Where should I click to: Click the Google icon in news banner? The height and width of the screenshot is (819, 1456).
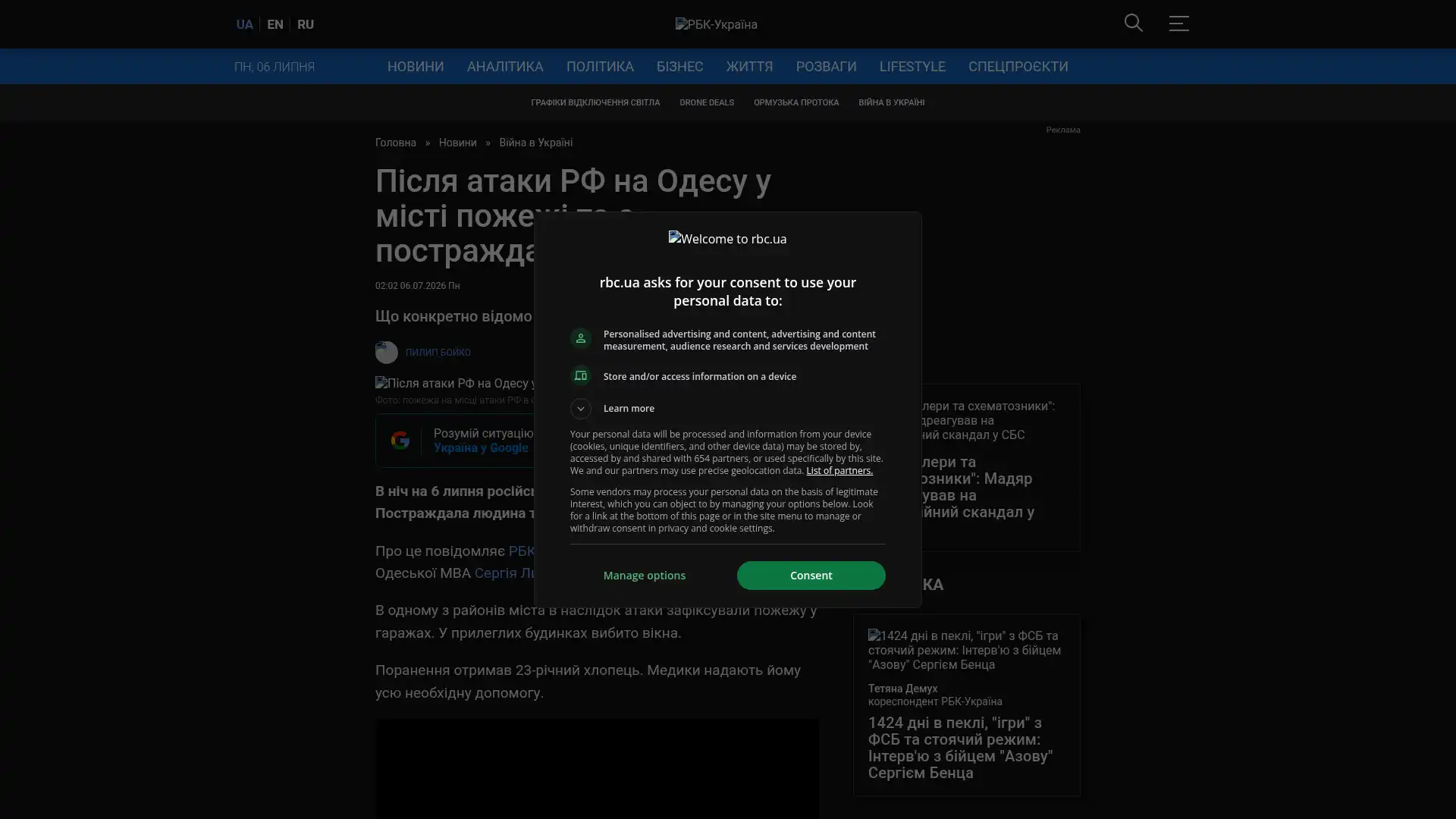pos(400,441)
